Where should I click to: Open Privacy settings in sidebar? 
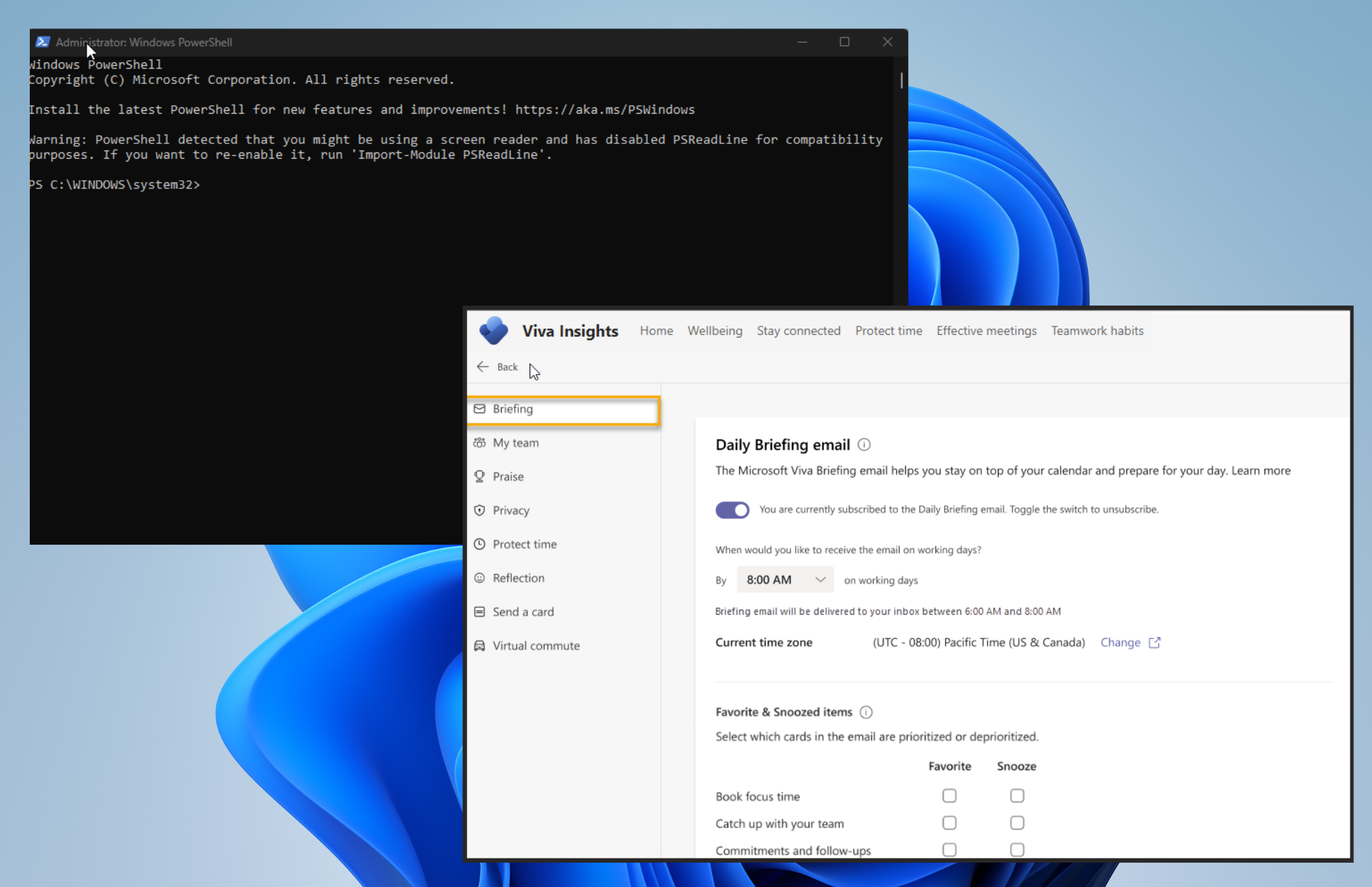point(563,511)
